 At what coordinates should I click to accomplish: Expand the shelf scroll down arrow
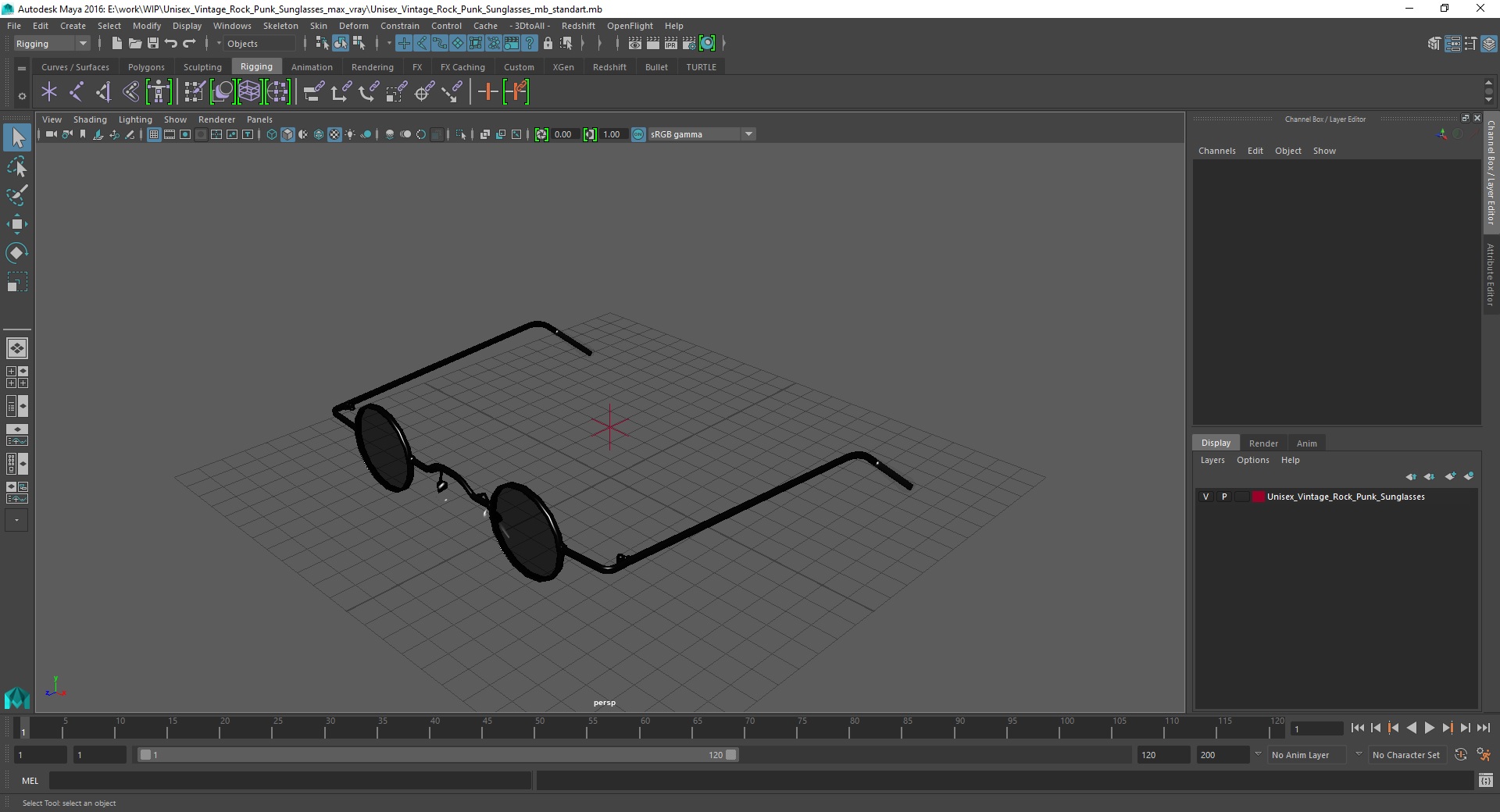tap(1488, 100)
